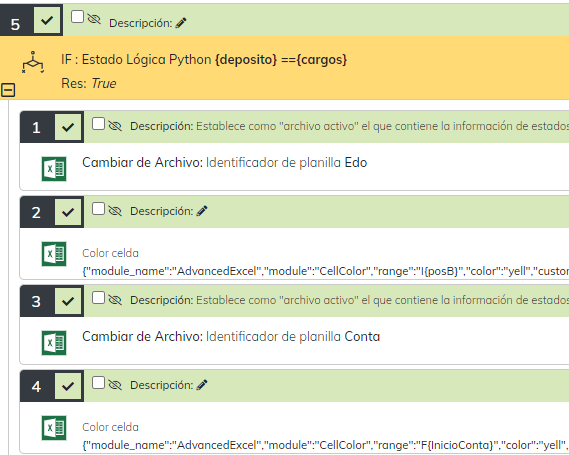Screen dimensions: 569x455
Task: Select the Cambiar de Archivo Conta command row
Action: [294, 340]
